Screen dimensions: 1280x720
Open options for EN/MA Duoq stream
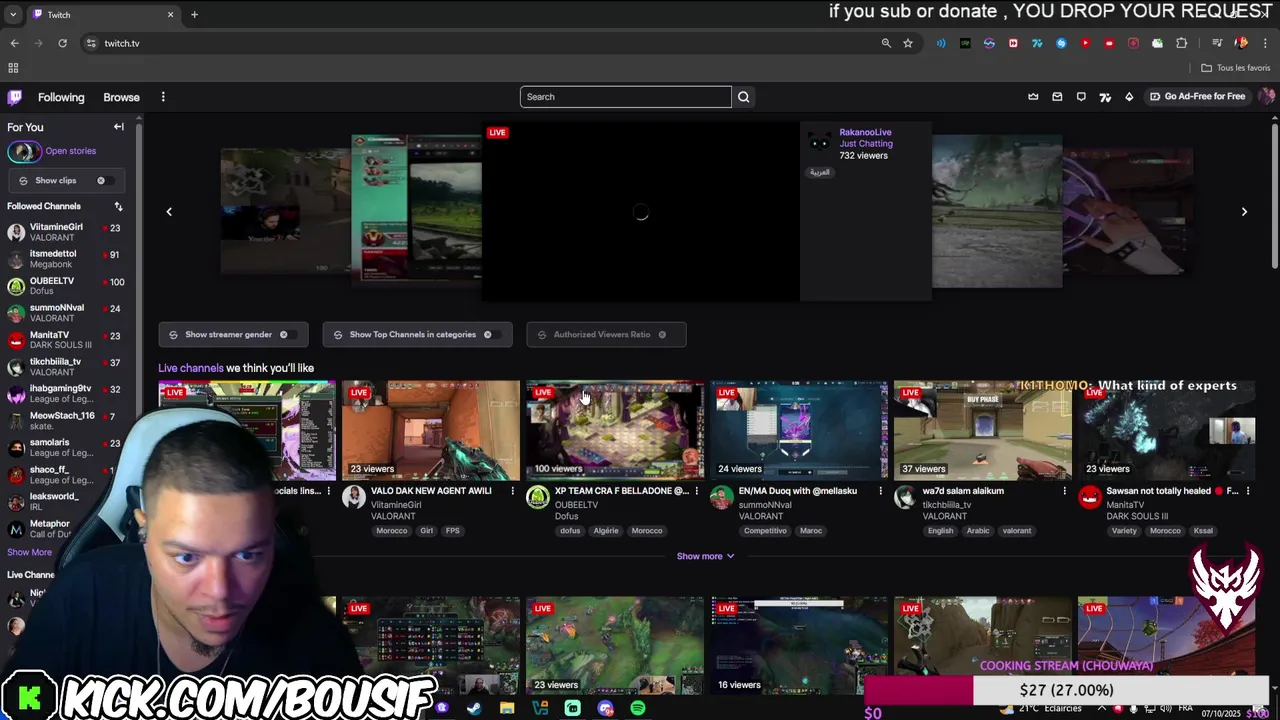[881, 491]
